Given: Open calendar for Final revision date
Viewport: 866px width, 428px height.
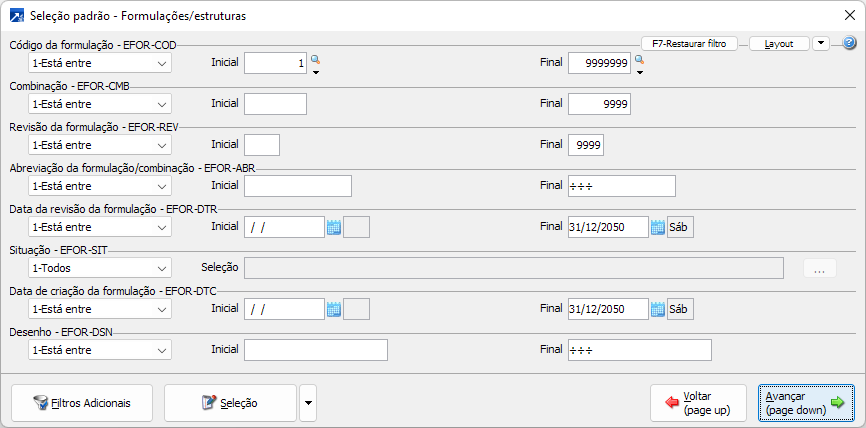Looking at the screenshot, I should [x=658, y=227].
